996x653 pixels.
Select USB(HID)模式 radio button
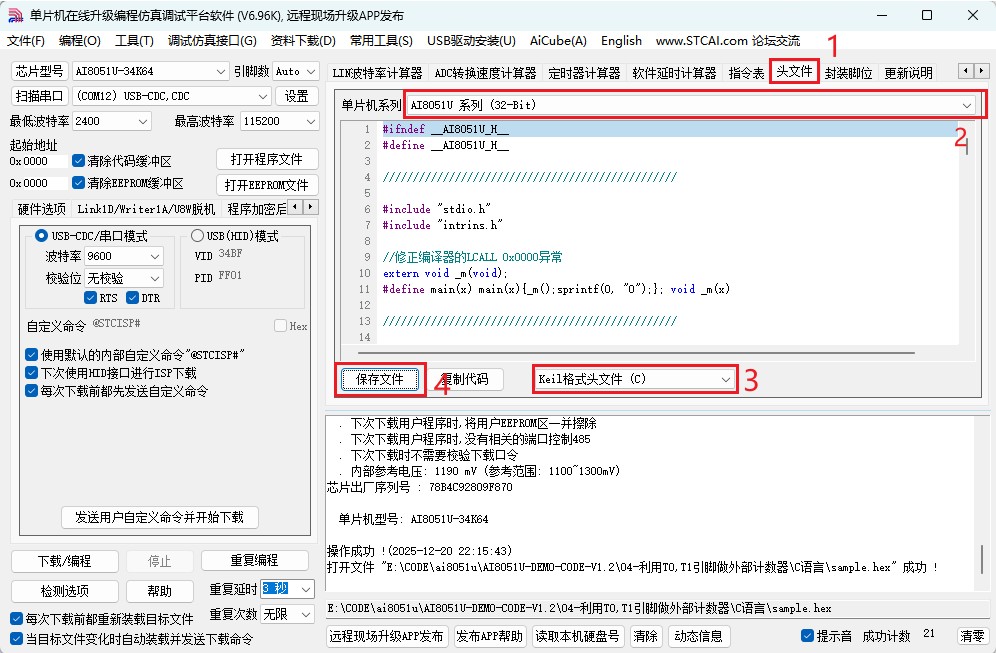[x=200, y=236]
